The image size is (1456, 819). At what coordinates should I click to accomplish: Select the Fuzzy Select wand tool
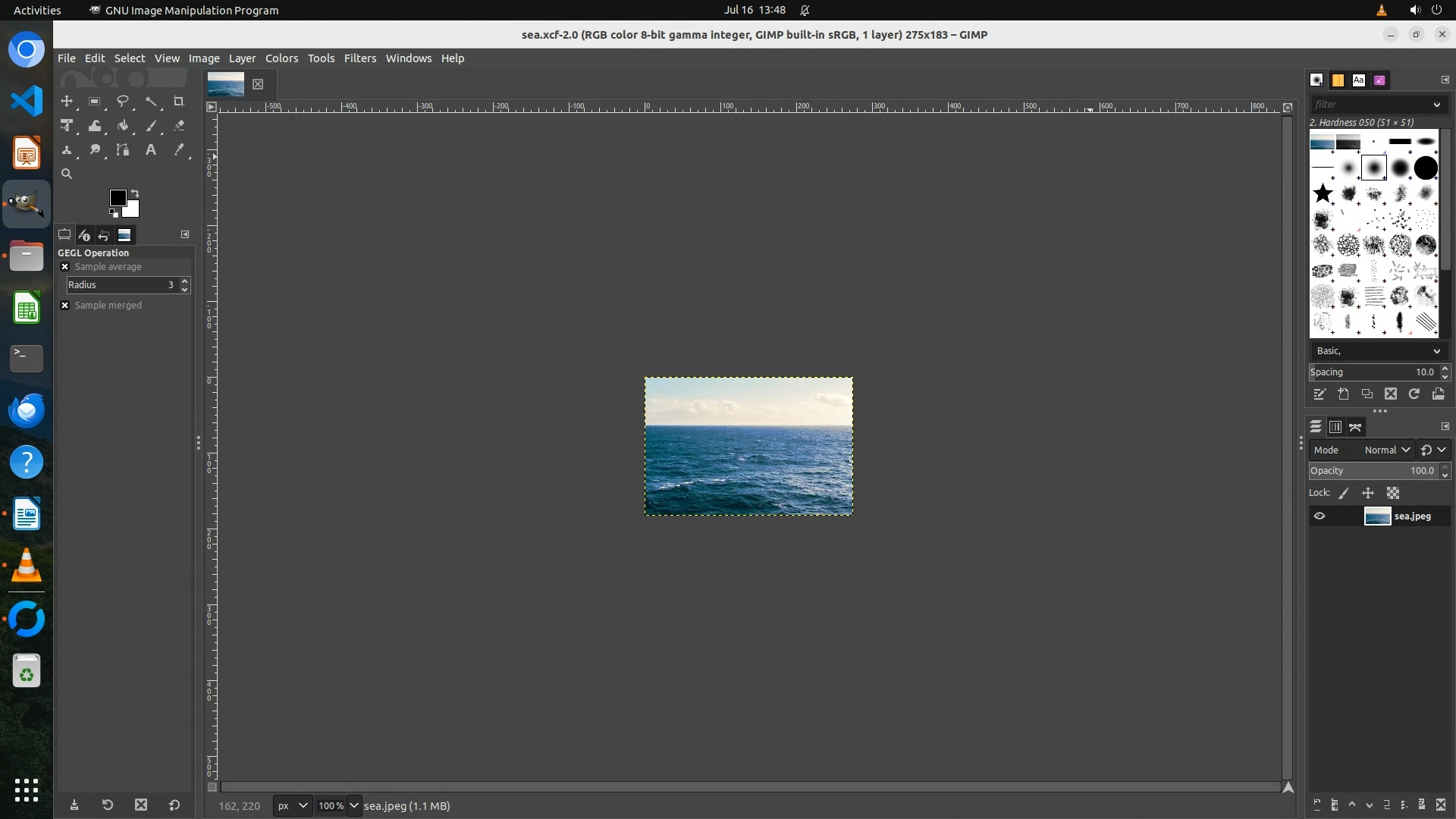tap(152, 102)
